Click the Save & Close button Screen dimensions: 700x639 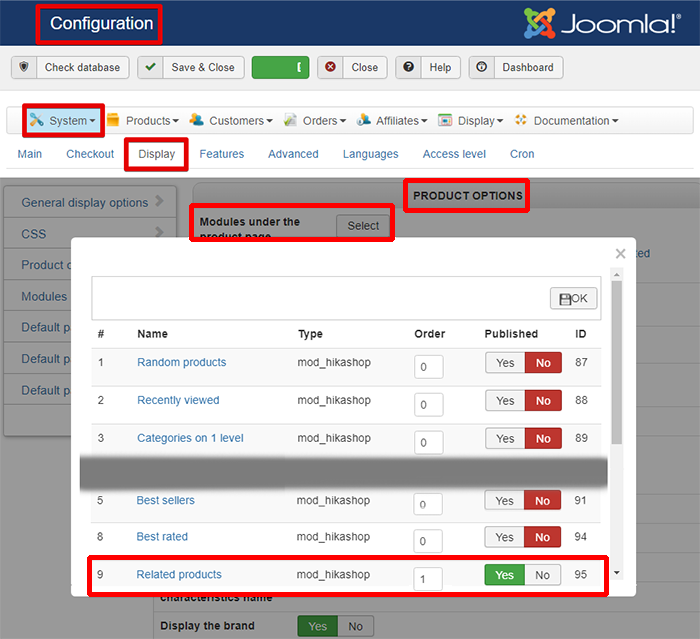[191, 67]
